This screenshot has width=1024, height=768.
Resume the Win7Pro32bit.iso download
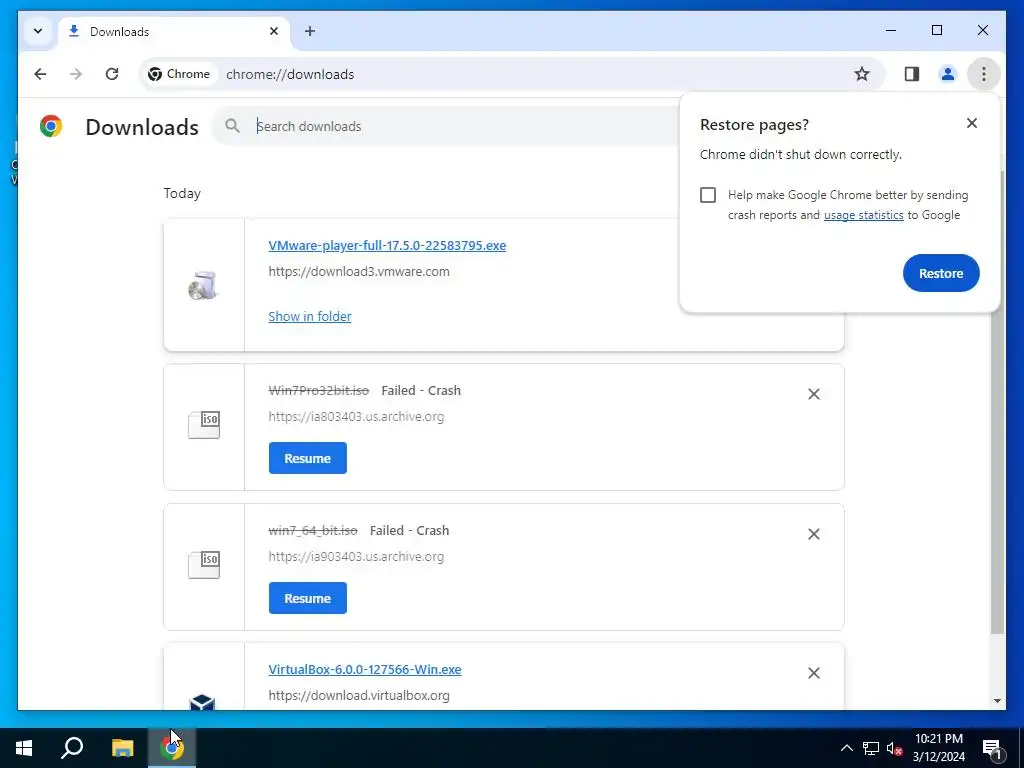[x=308, y=458]
